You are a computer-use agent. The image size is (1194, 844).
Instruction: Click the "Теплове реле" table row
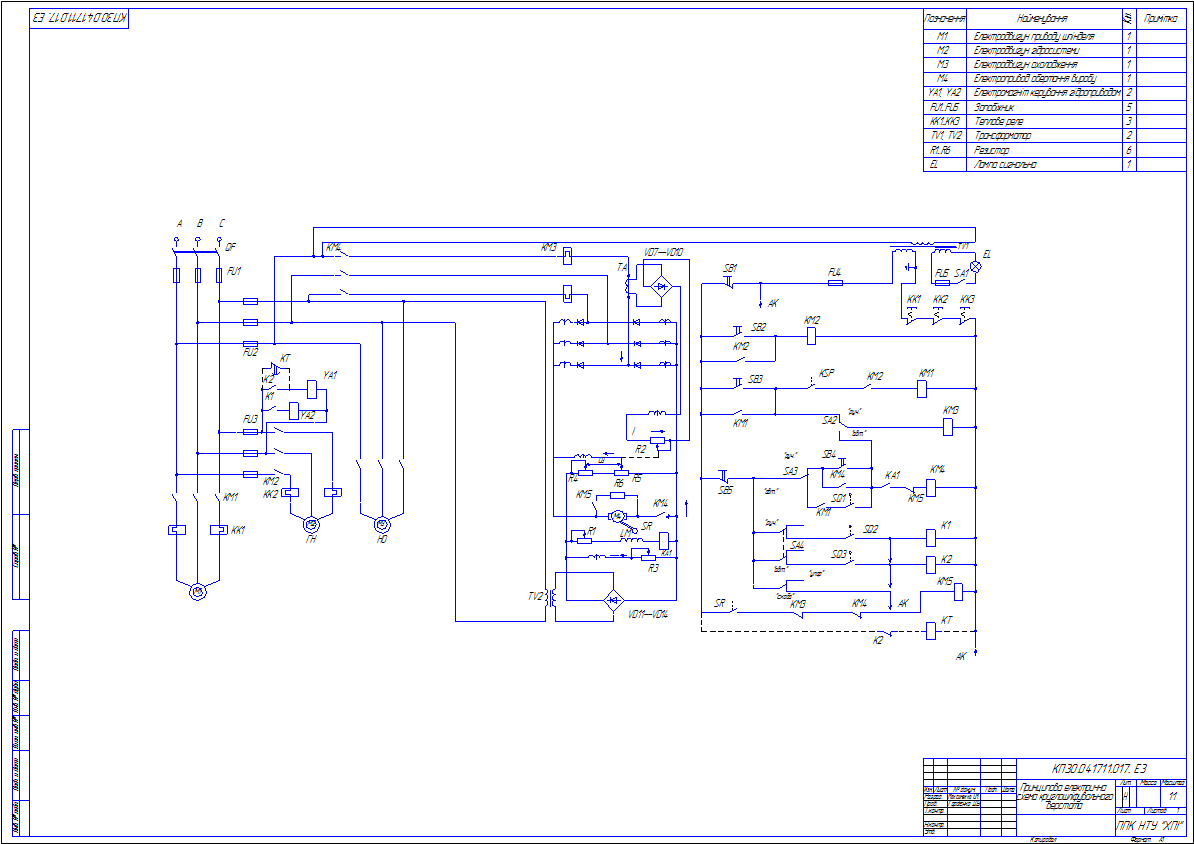click(x=1054, y=122)
